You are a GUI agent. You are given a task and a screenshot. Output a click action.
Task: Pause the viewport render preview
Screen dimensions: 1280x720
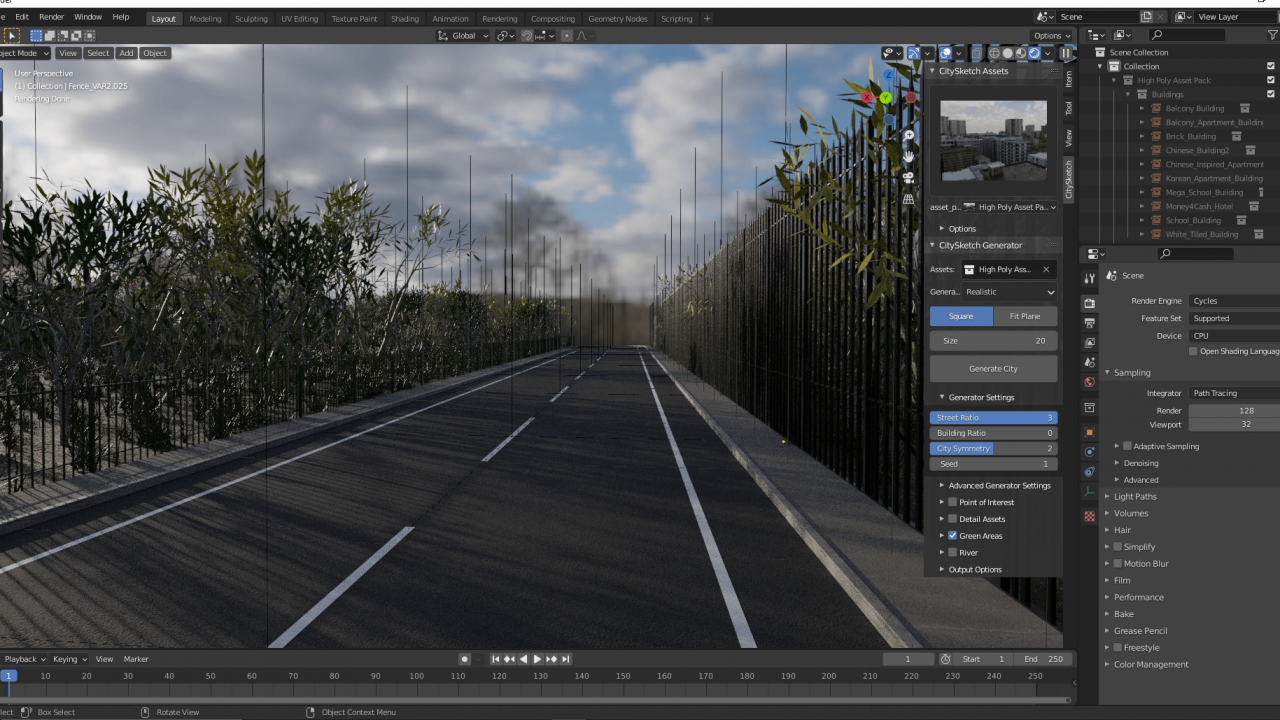pyautogui.click(x=1066, y=53)
